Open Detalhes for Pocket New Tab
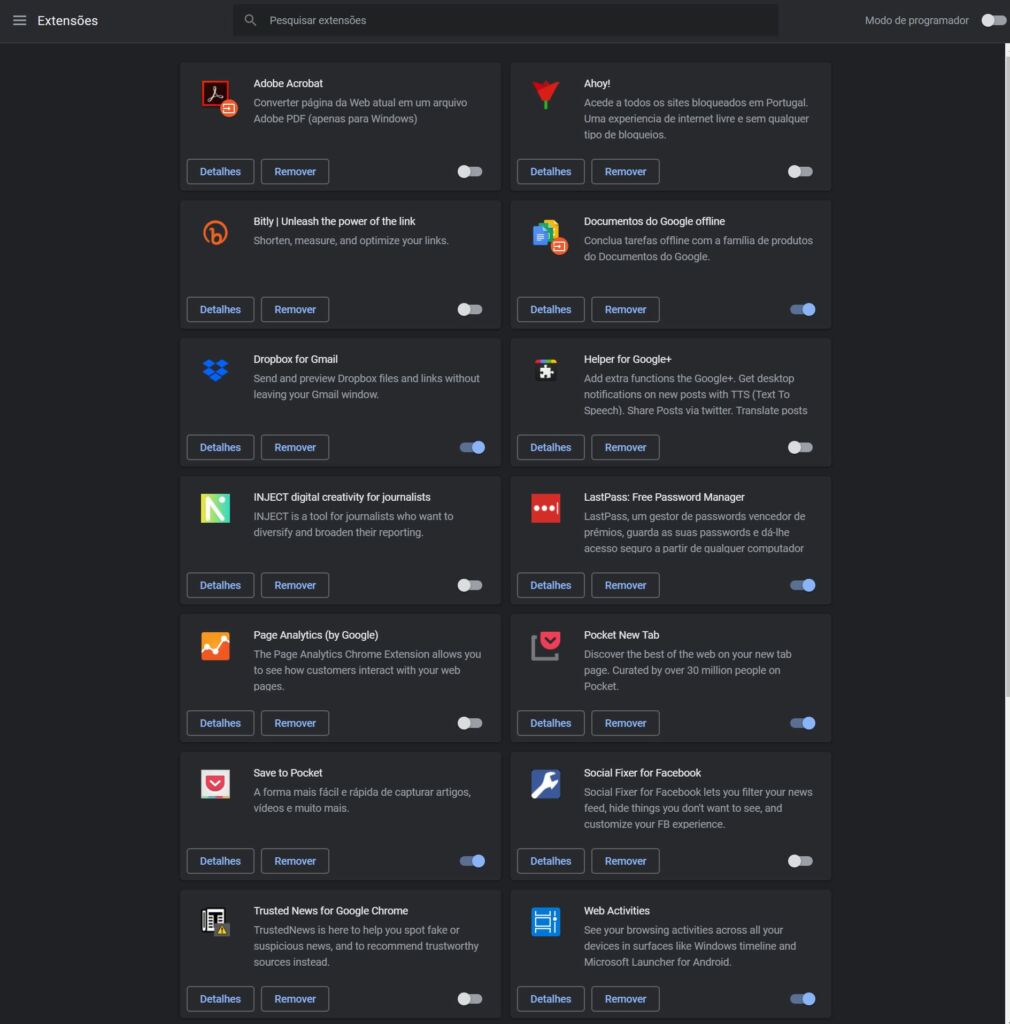This screenshot has width=1010, height=1024. tap(550, 723)
